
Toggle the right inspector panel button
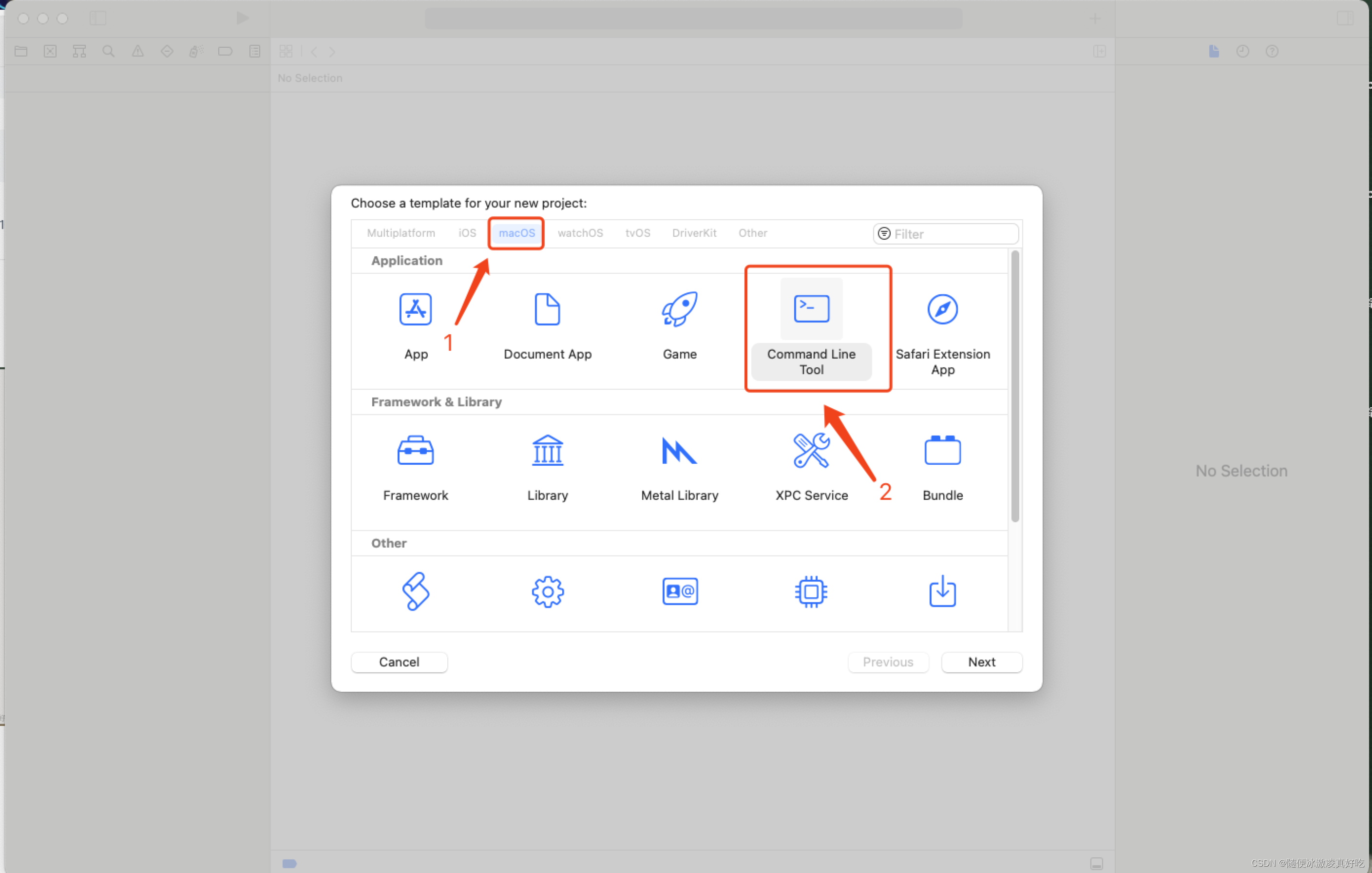(x=1344, y=18)
